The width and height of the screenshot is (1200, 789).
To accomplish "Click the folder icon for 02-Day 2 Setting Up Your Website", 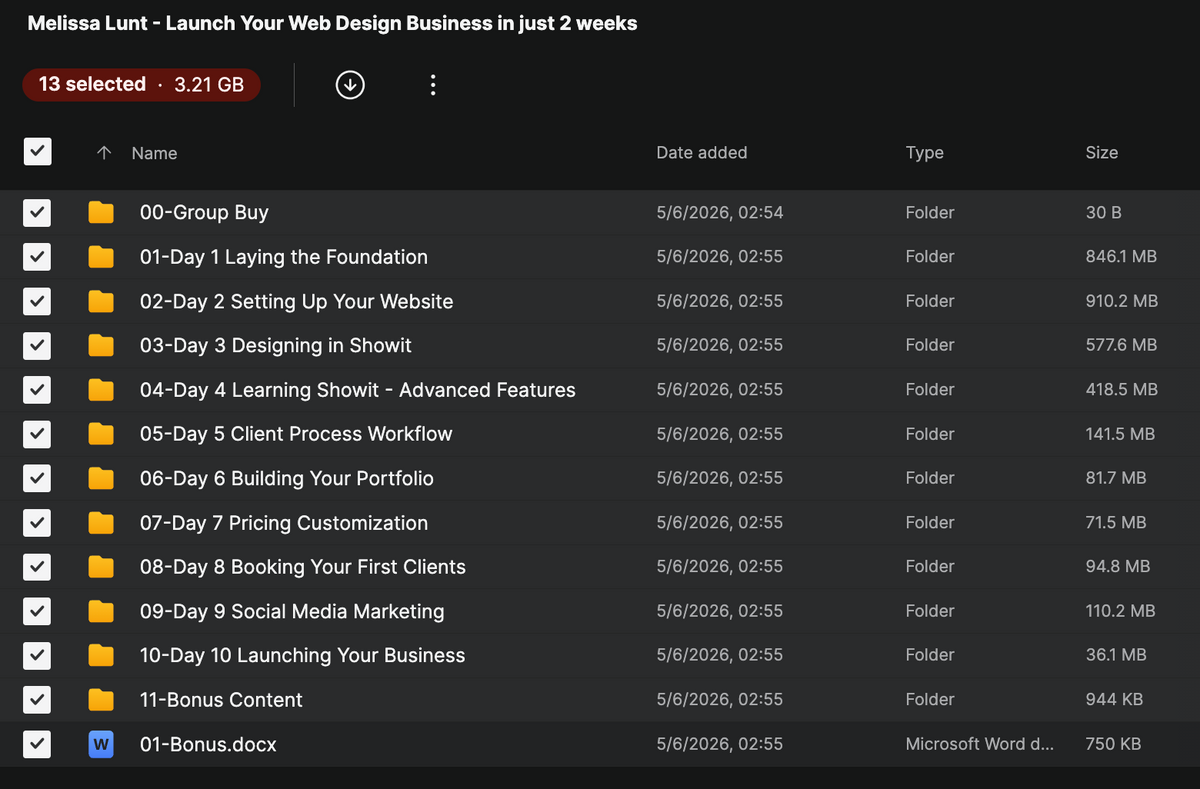I will pyautogui.click(x=101, y=301).
